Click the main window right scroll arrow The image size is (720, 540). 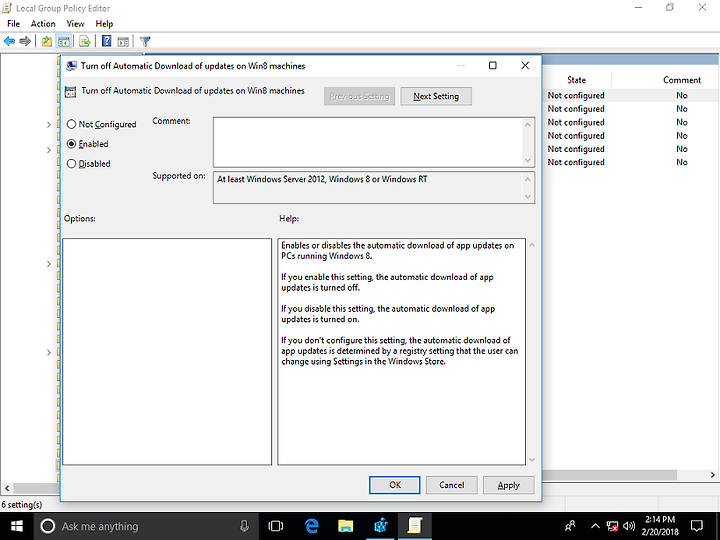click(712, 475)
